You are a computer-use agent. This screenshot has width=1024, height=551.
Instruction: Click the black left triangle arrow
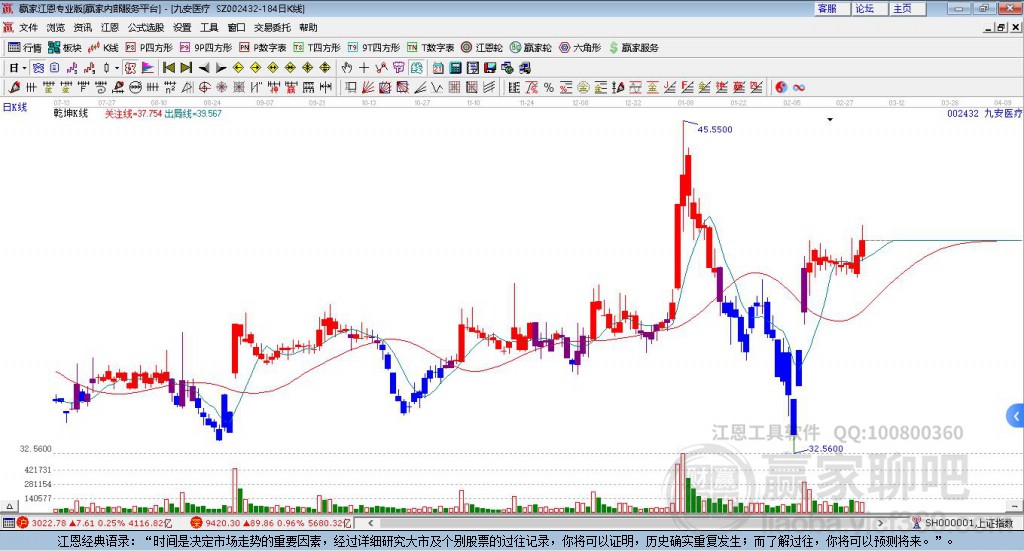click(204, 68)
